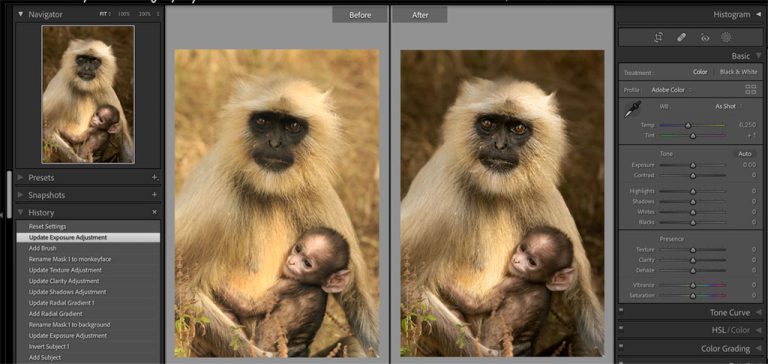This screenshot has height=364, width=768.
Task: Expand the Presets panel
Action: (21, 177)
